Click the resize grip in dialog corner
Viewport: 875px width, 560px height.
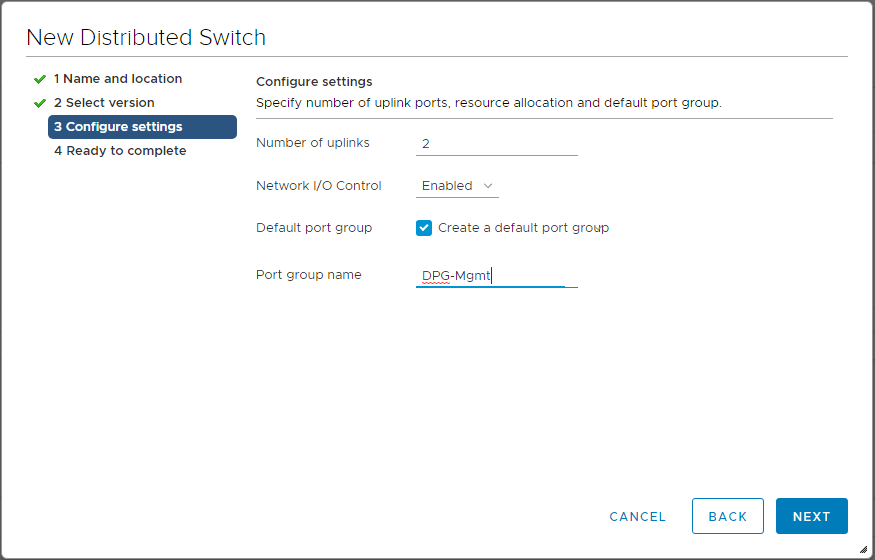863,549
